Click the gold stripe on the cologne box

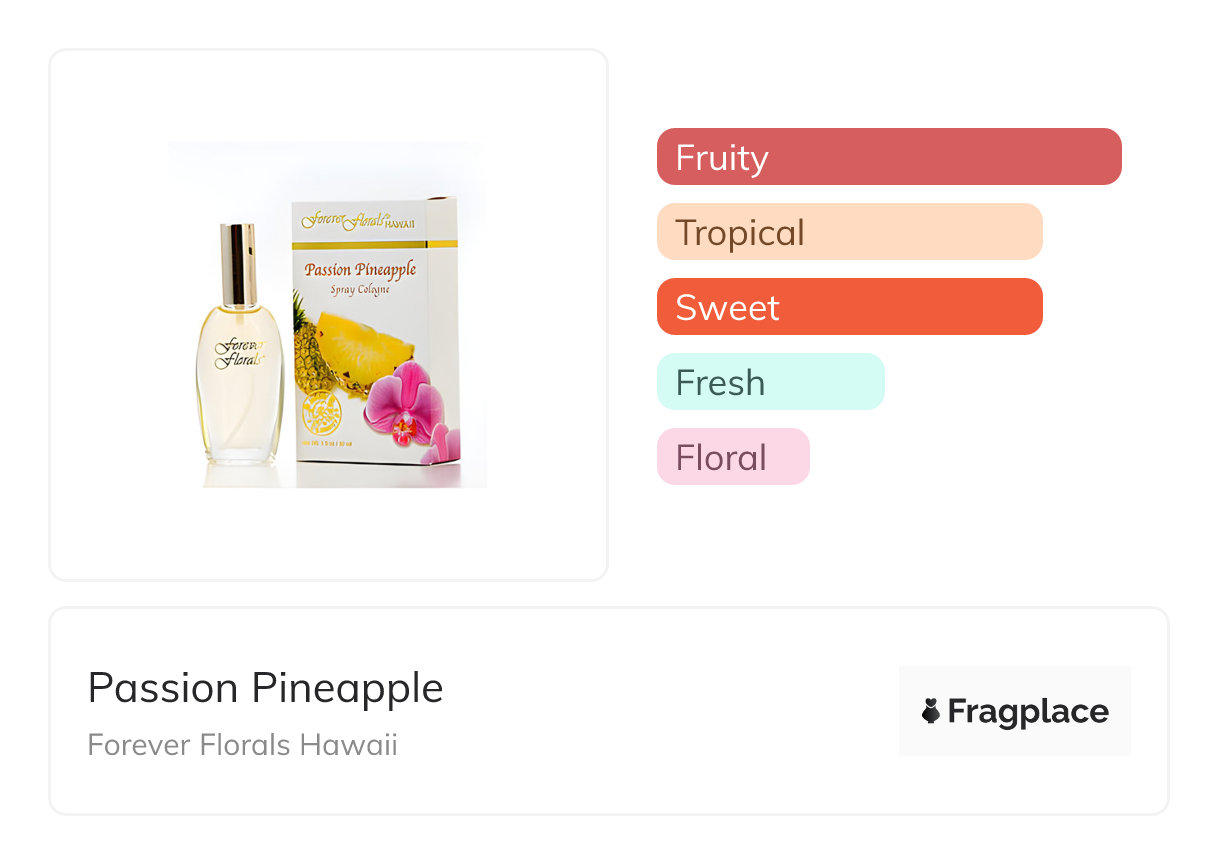pyautogui.click(x=375, y=243)
